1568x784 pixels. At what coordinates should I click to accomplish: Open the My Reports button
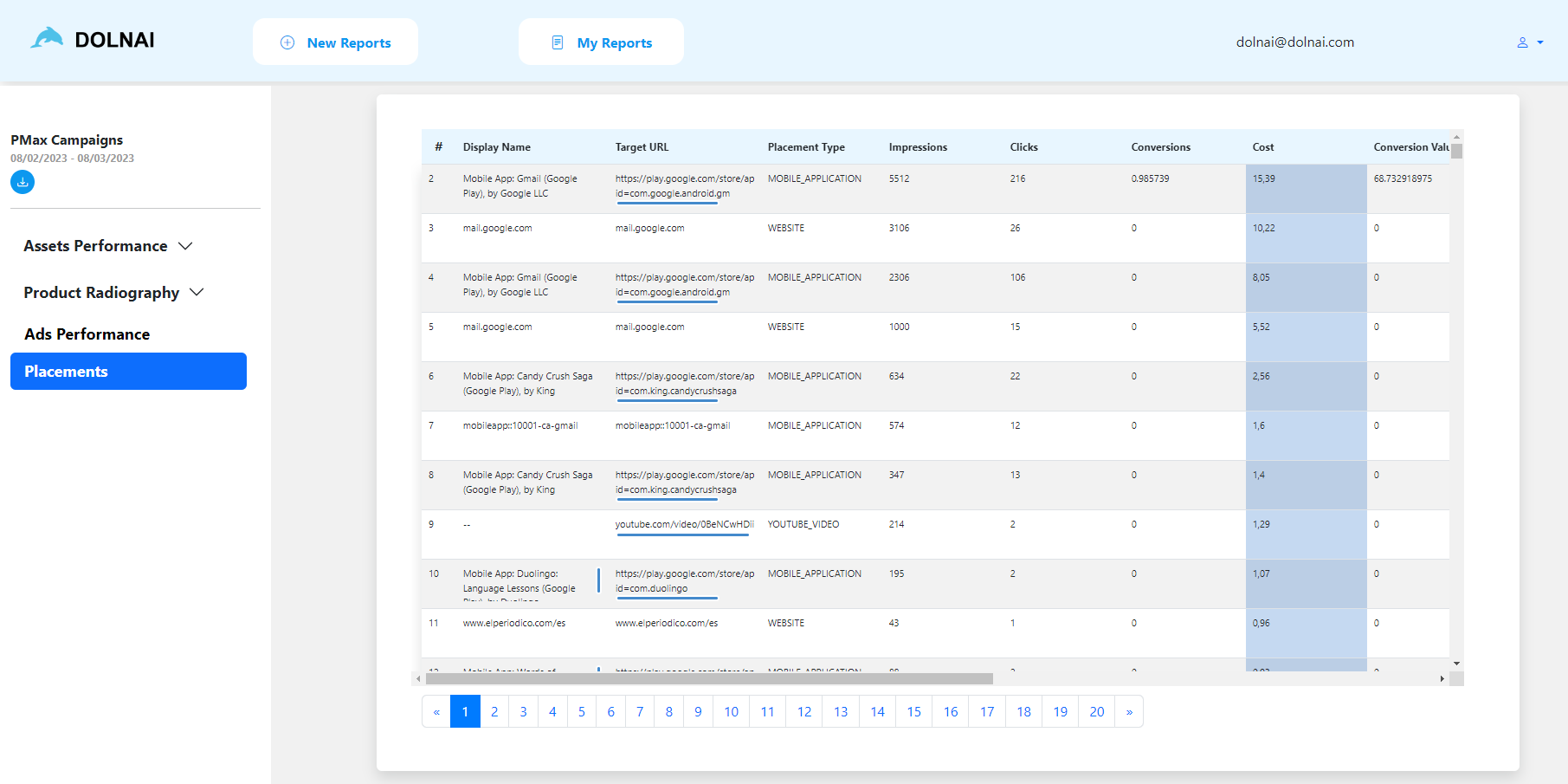[x=601, y=42]
